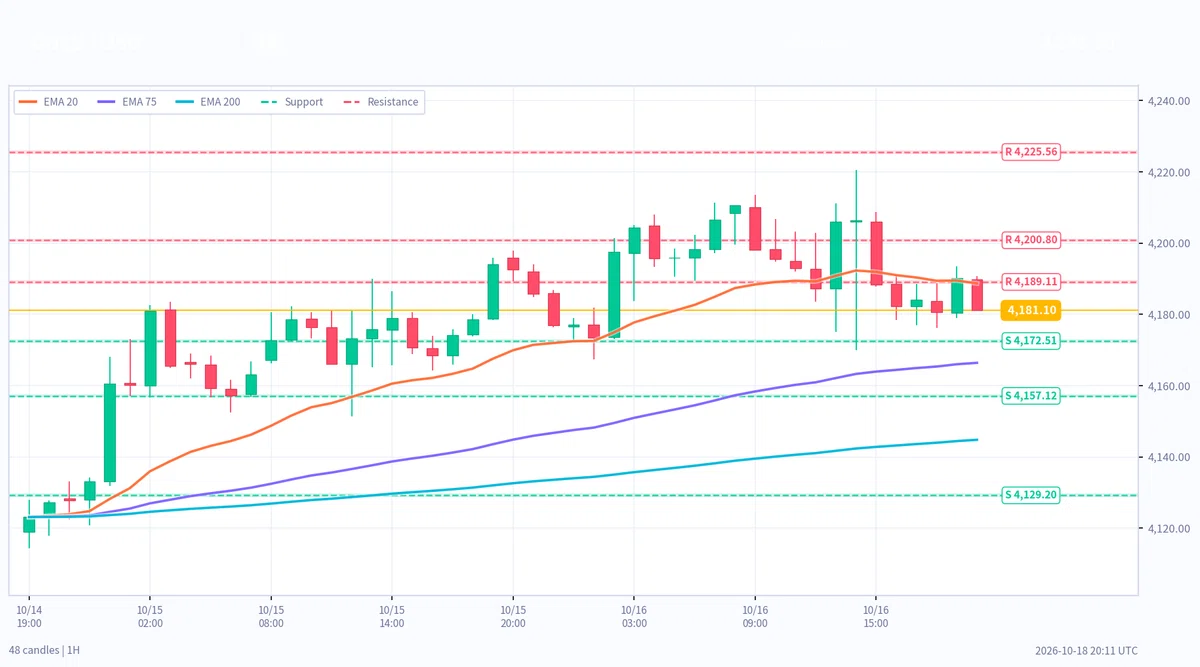Screen dimensions: 1200x667
Task: Click the 10/16 03:00 time axis label
Action: tap(634, 615)
